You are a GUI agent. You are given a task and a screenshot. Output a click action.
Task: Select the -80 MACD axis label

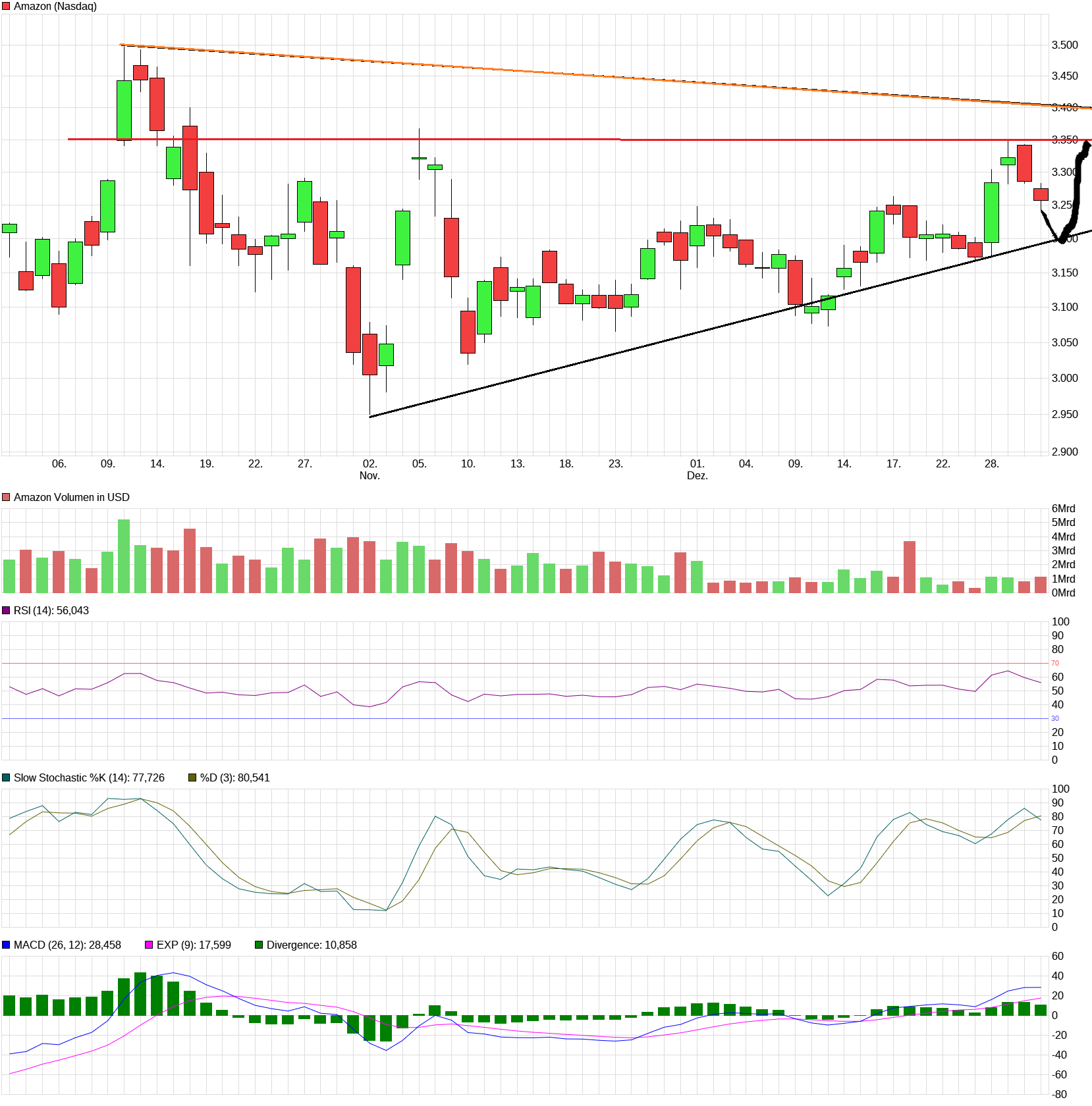point(1059,1094)
